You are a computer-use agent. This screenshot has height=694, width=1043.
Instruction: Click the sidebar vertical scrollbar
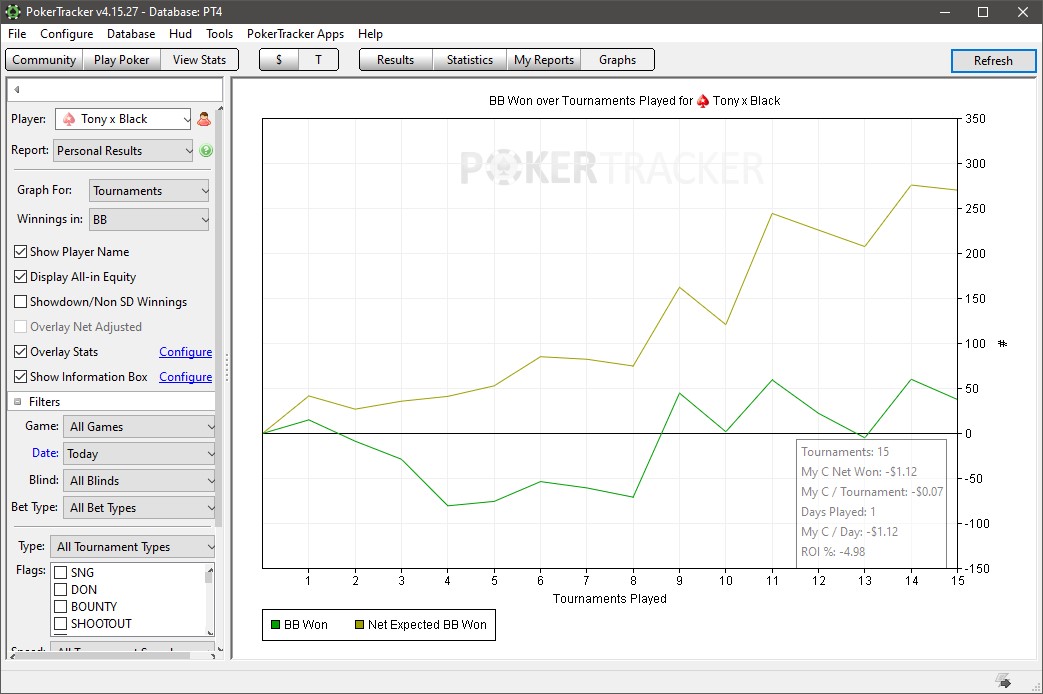point(220,319)
